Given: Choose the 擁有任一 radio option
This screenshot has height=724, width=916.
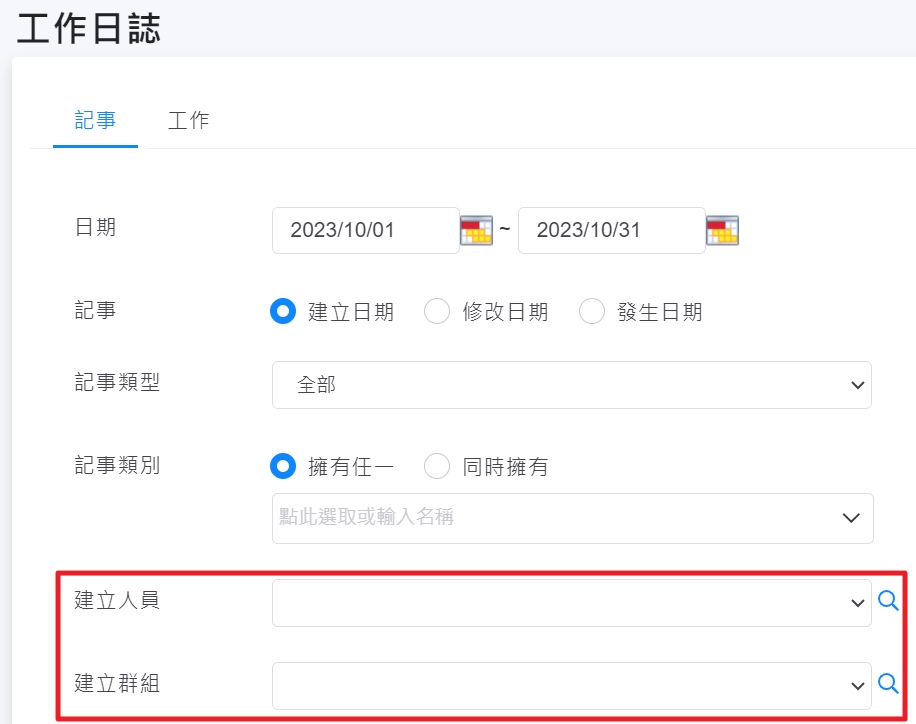Looking at the screenshot, I should pyautogui.click(x=284, y=466).
